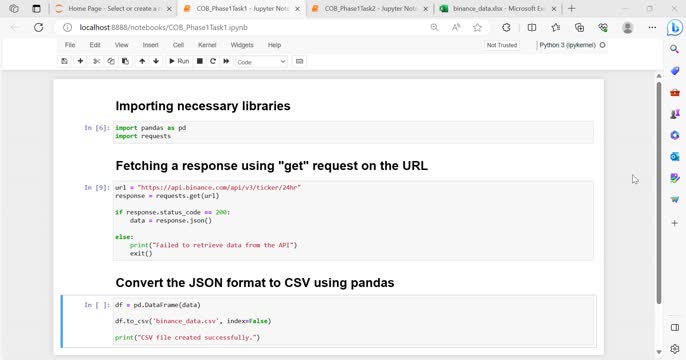Open a new browser tab
Image resolution: width=686 pixels, height=360 pixels.
(571, 8)
